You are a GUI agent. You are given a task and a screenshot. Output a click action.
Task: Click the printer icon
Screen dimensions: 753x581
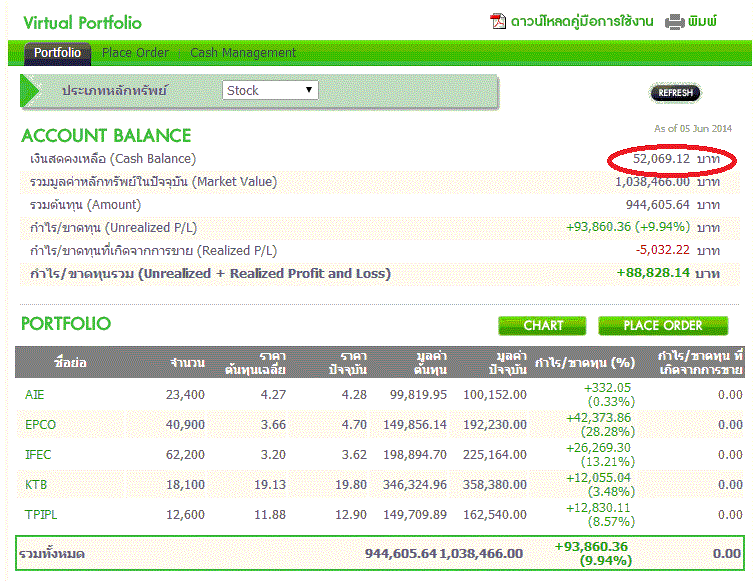[x=674, y=22]
